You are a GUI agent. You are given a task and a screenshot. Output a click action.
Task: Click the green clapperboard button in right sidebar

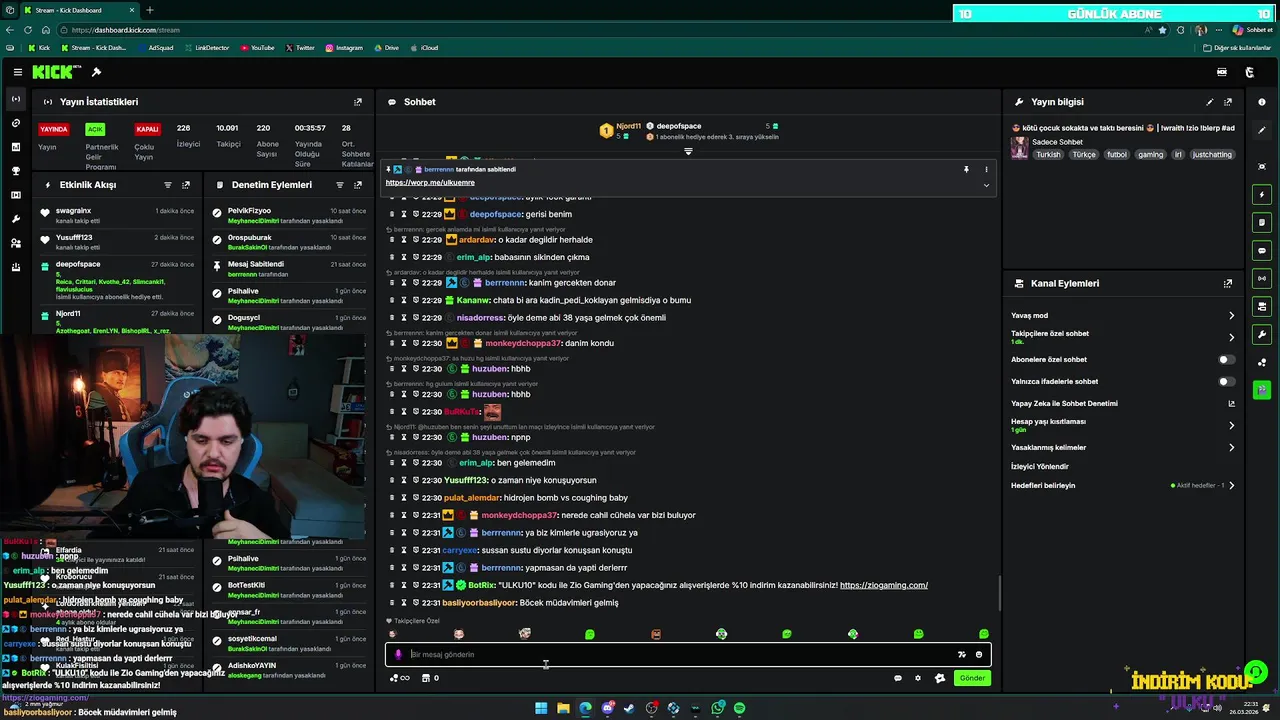coord(1262,390)
